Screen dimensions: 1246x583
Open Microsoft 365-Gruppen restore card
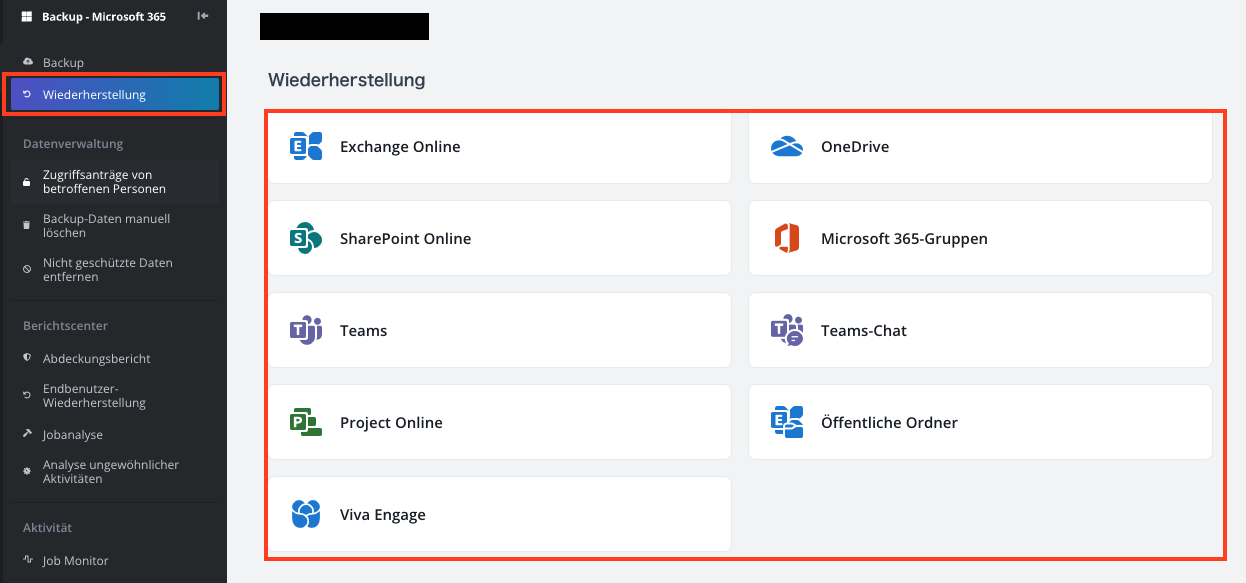(x=980, y=239)
